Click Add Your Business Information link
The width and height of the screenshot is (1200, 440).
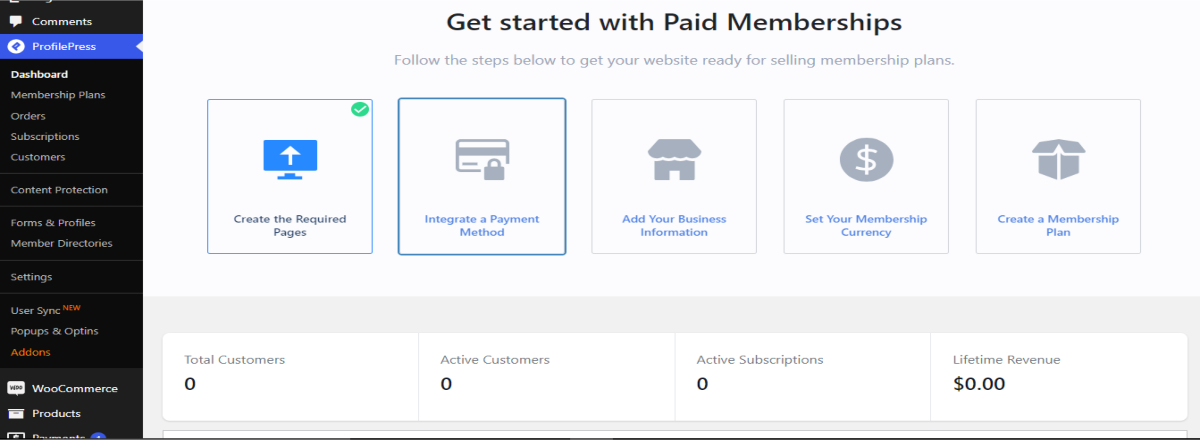(674, 226)
